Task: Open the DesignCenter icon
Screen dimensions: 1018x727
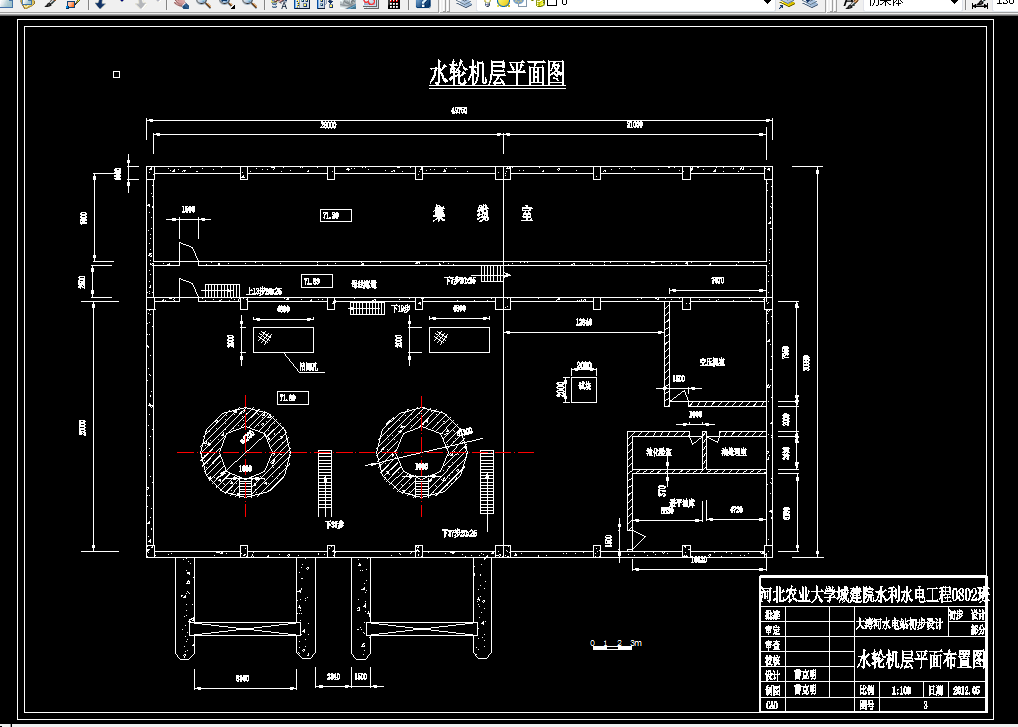Action: [302, 3]
